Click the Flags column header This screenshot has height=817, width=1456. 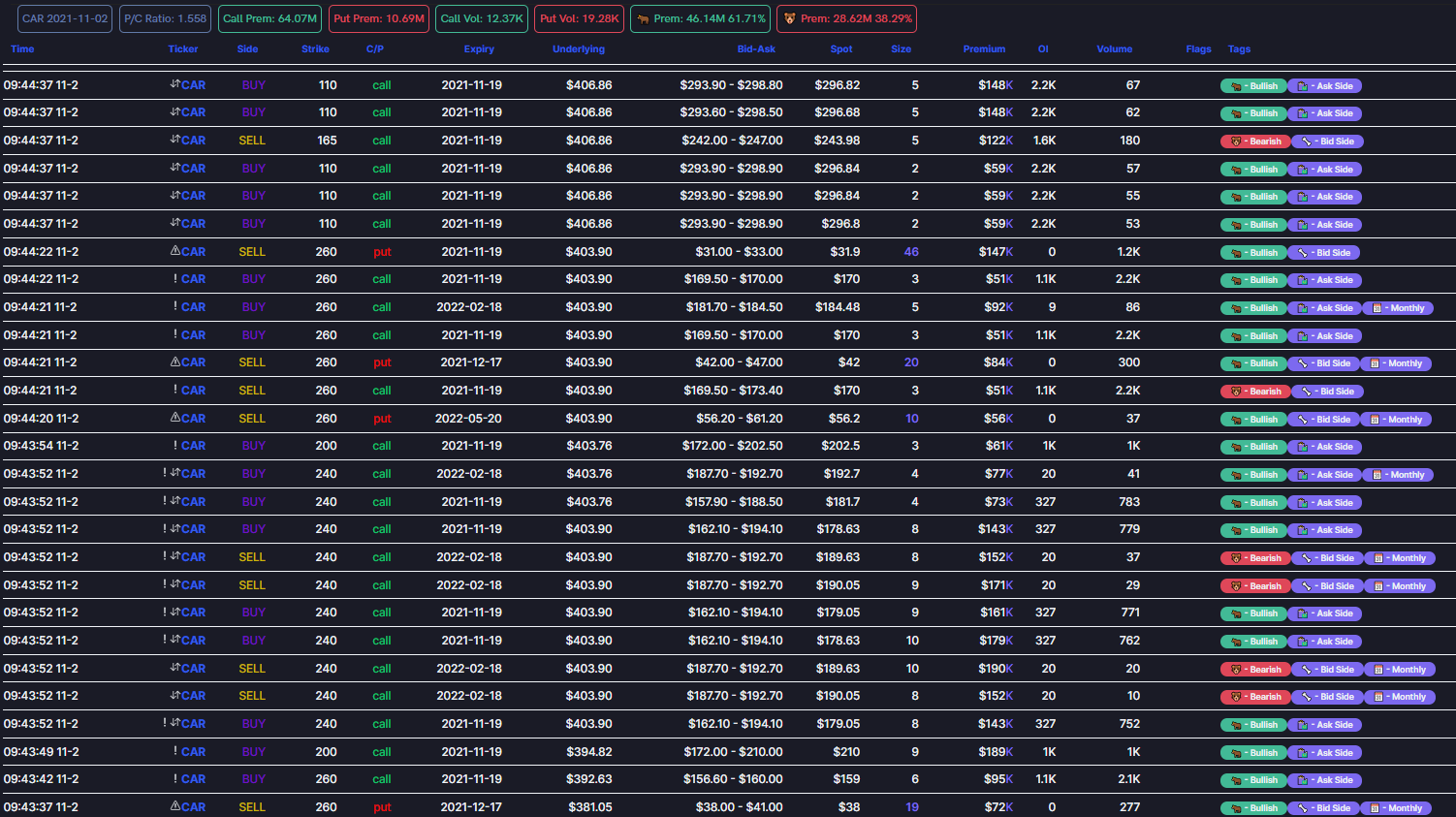(x=1199, y=48)
